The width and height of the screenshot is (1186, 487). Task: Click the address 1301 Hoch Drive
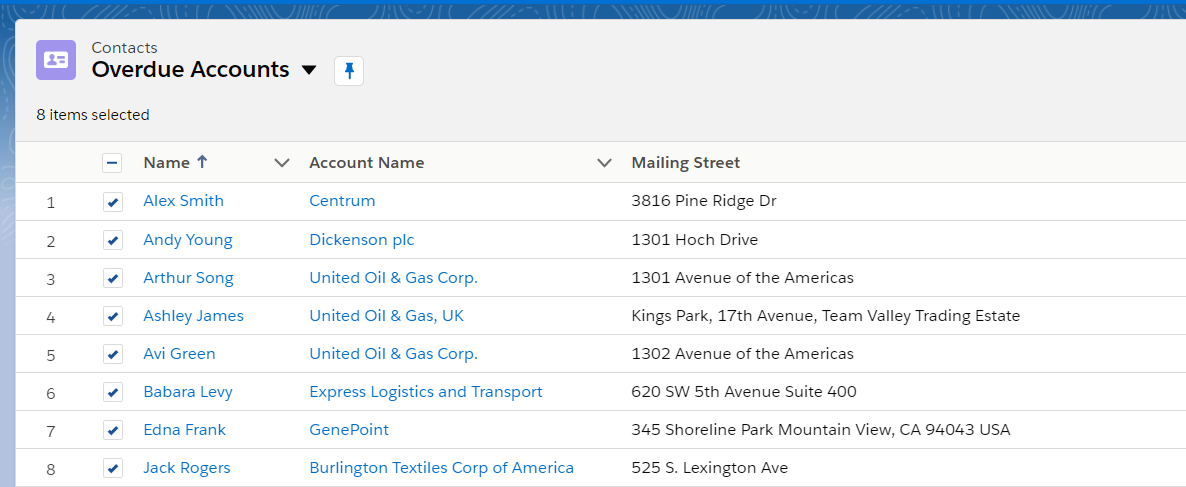click(694, 240)
